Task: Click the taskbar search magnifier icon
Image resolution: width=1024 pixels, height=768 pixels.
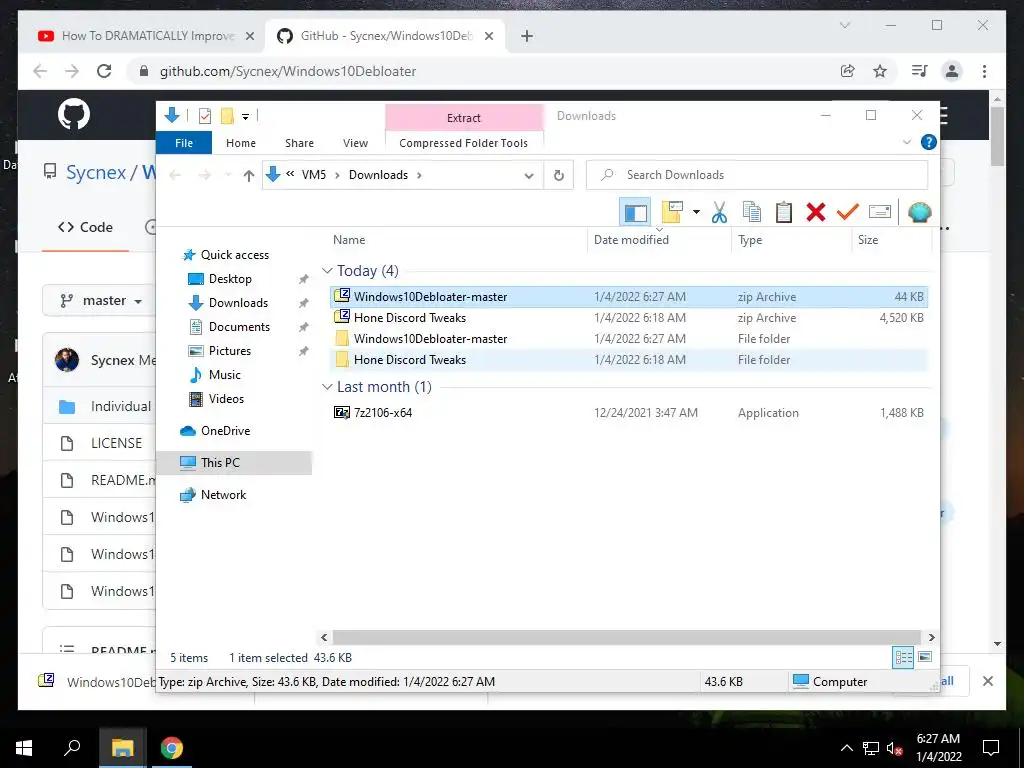Action: tap(72, 748)
